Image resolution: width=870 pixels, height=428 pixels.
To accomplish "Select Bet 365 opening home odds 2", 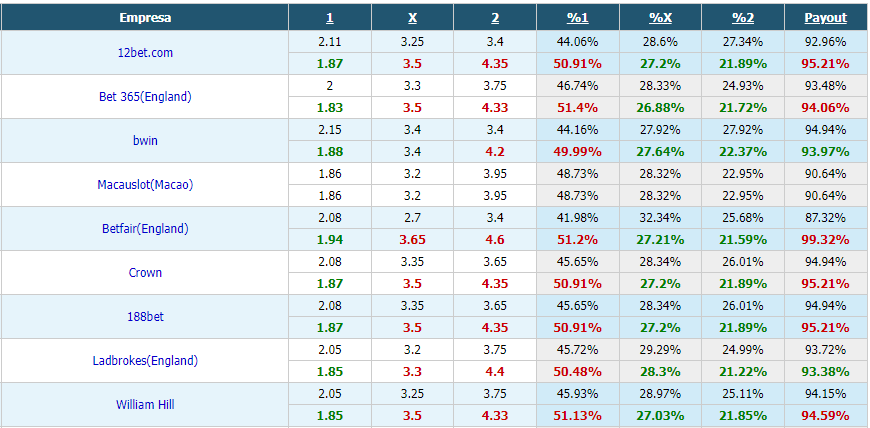I will tap(330, 86).
